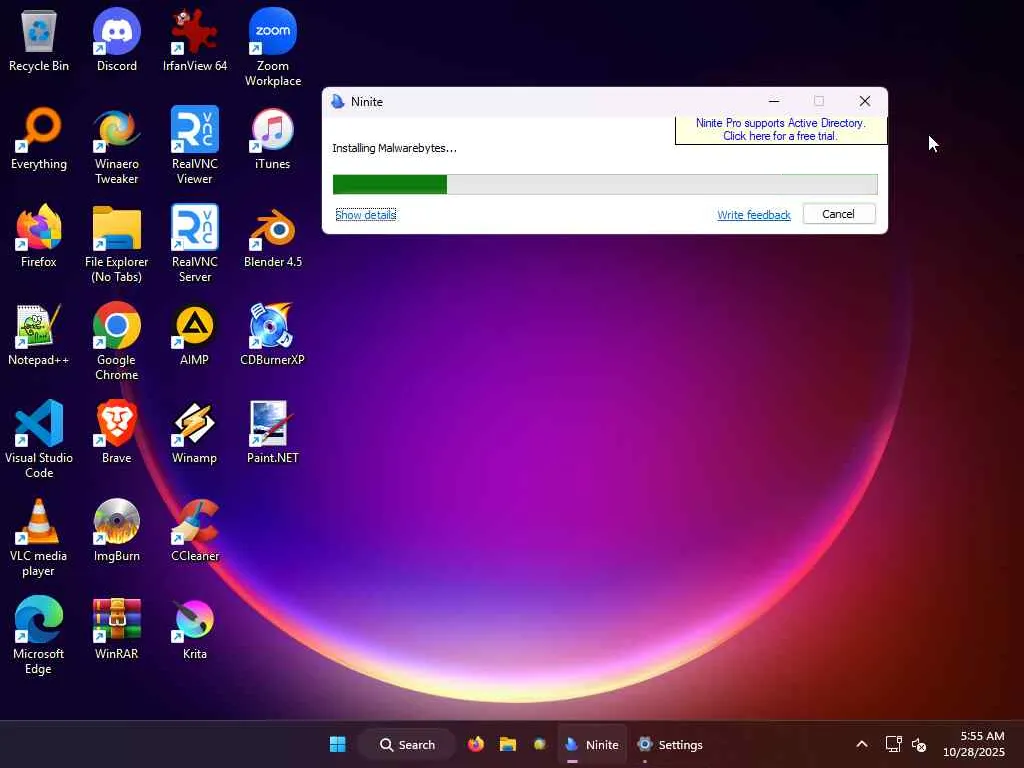The image size is (1024, 768).
Task: Expand the hidden system tray icons
Action: click(862, 744)
